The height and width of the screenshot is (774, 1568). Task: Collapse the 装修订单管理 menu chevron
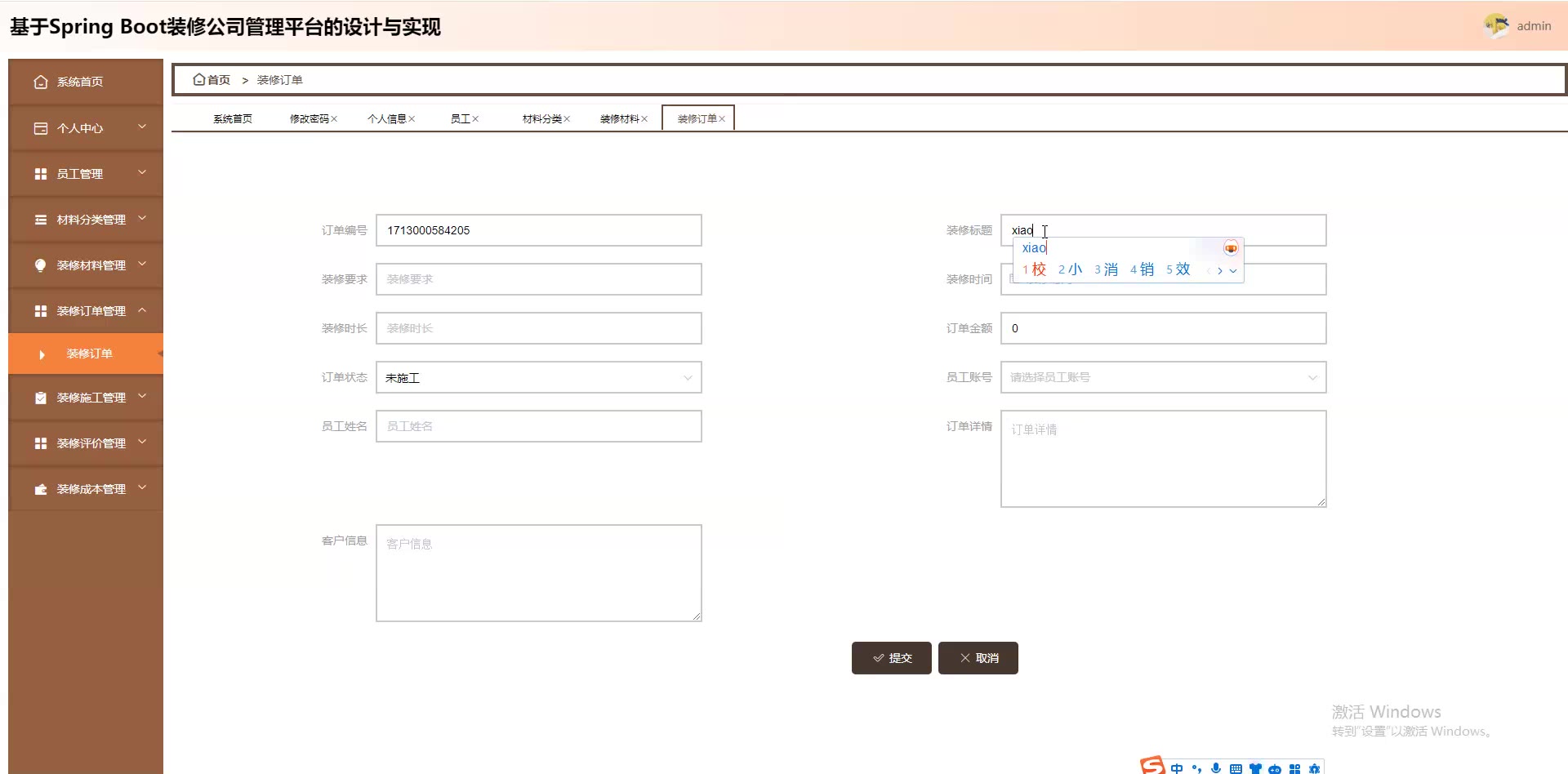coord(142,309)
